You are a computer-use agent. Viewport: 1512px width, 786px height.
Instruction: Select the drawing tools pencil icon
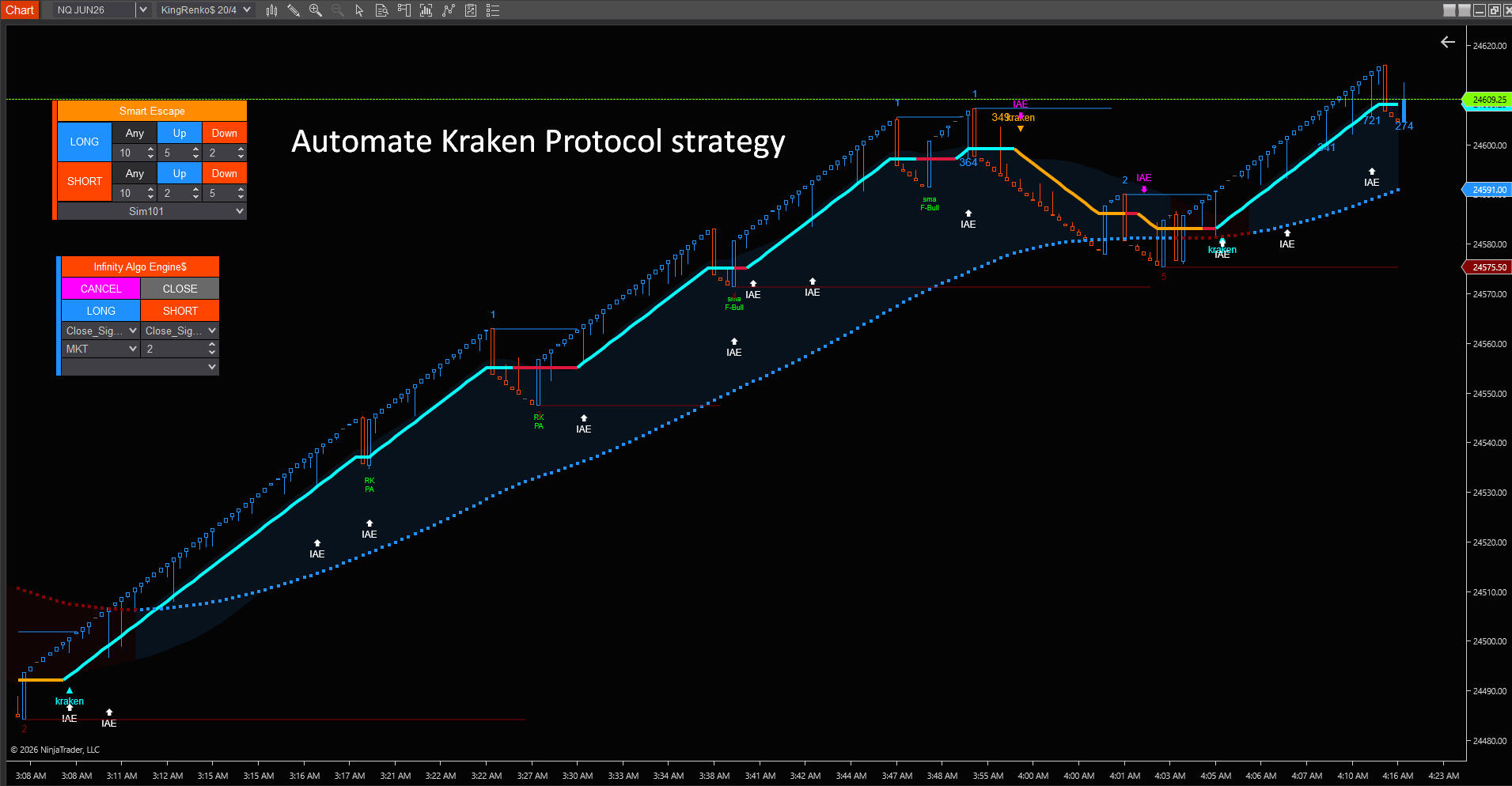pos(294,10)
